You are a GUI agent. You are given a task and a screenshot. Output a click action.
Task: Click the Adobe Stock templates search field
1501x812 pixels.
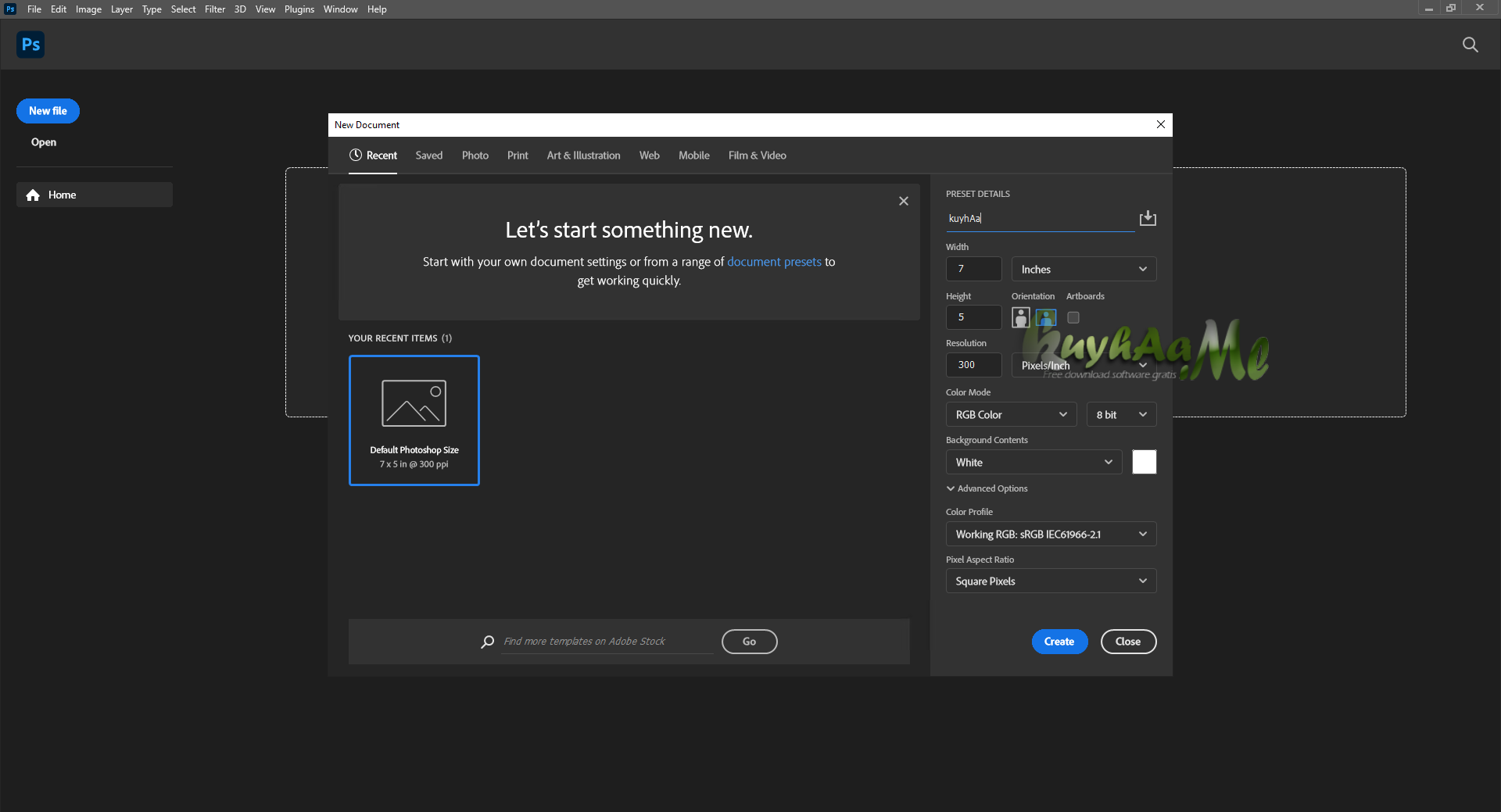pos(607,642)
